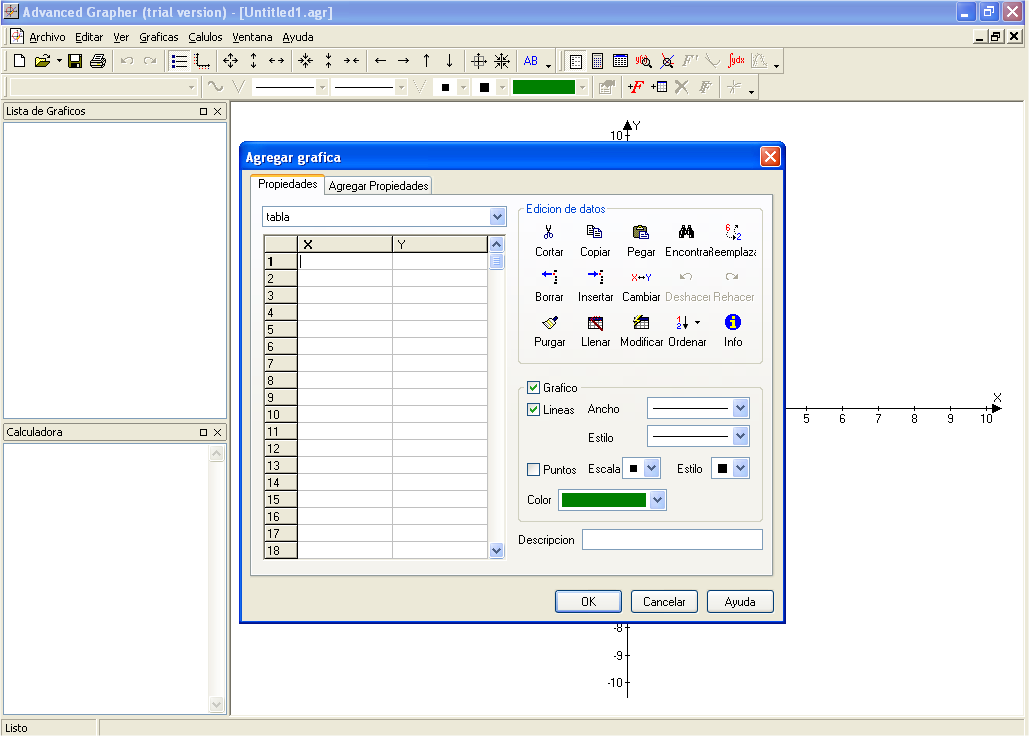Open the Graficas menu

[x=159, y=37]
